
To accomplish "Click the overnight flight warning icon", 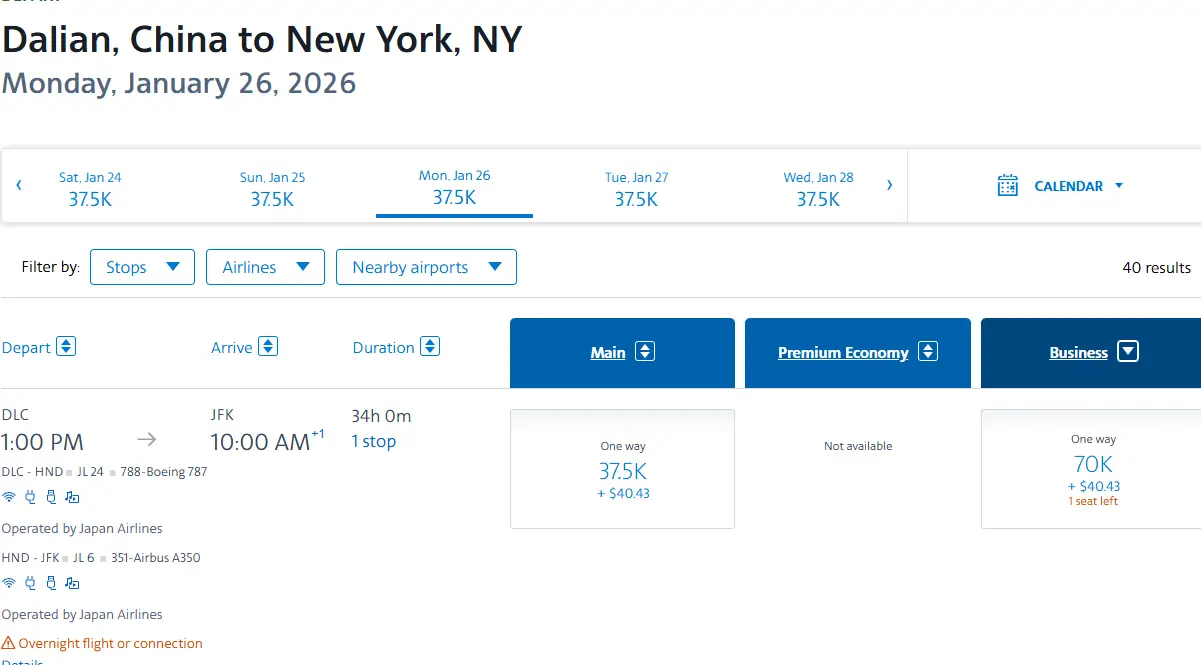I will click(9, 643).
